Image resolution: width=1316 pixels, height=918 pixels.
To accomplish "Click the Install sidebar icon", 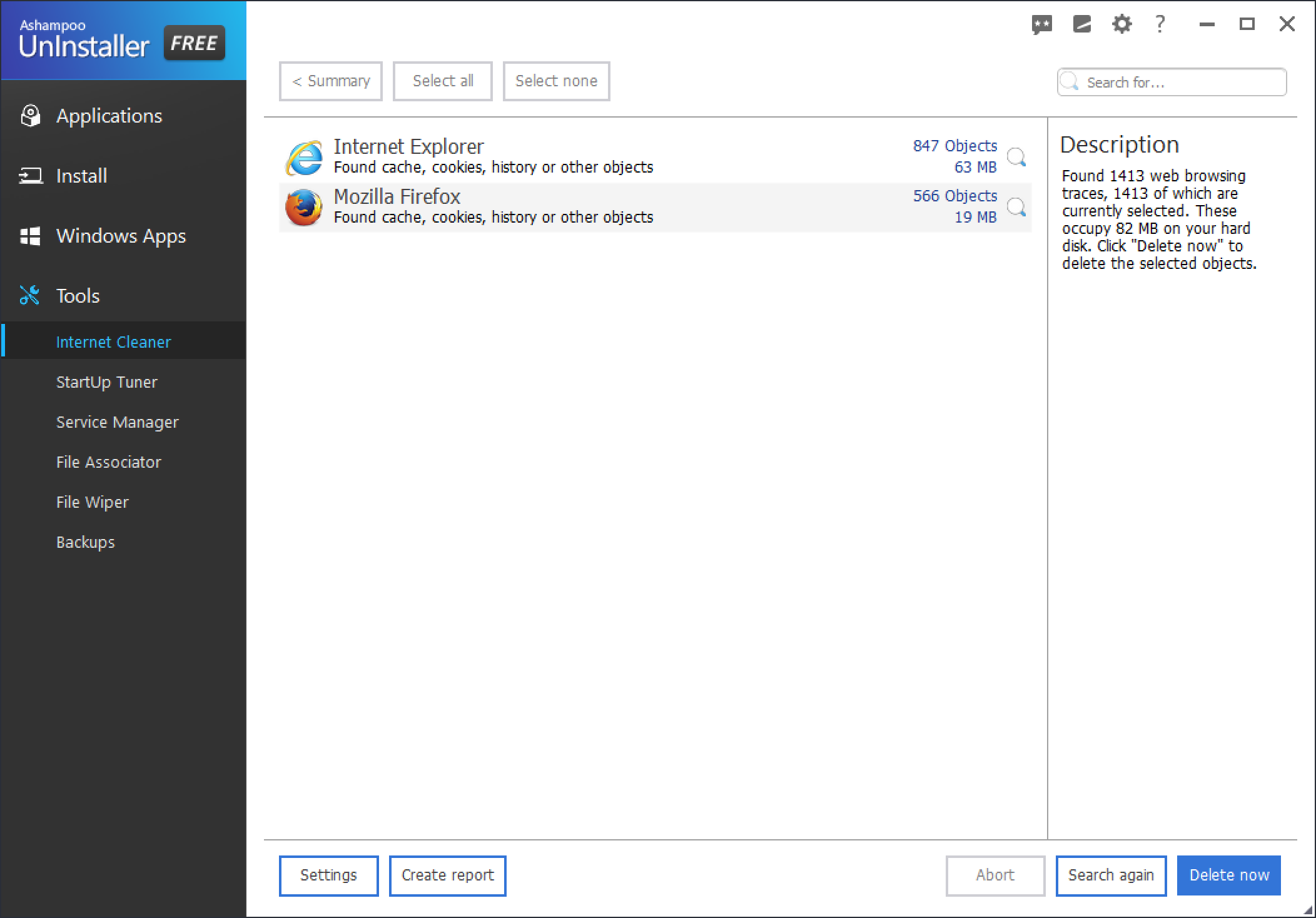I will pos(31,176).
